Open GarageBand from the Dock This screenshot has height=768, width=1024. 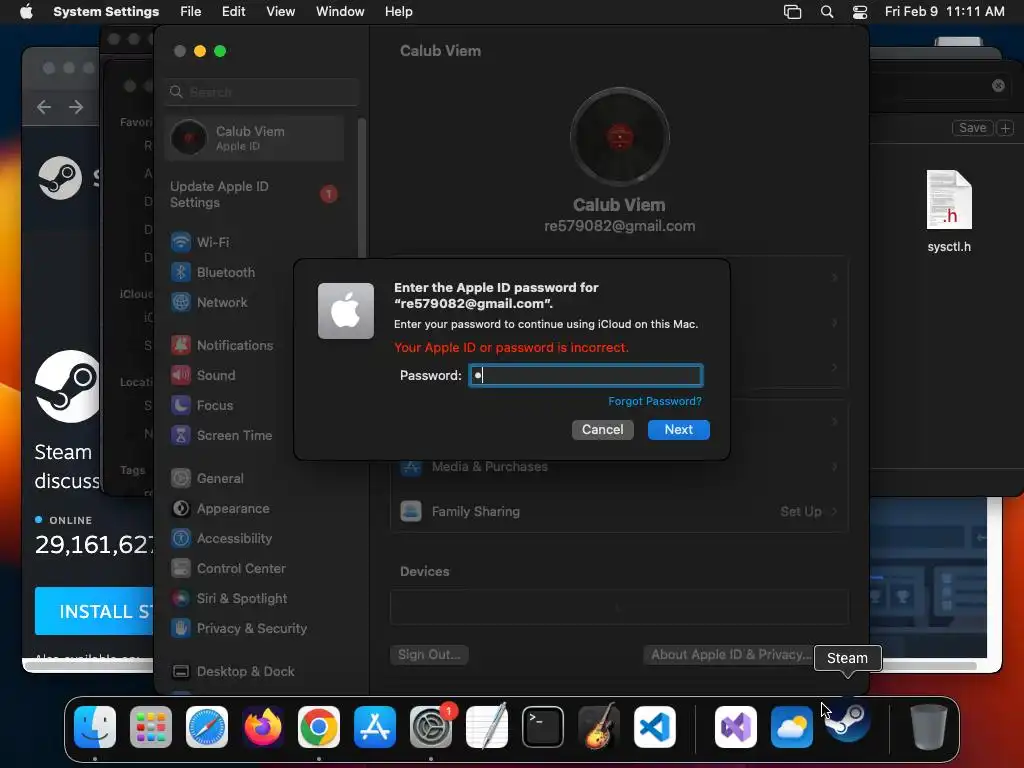(599, 727)
